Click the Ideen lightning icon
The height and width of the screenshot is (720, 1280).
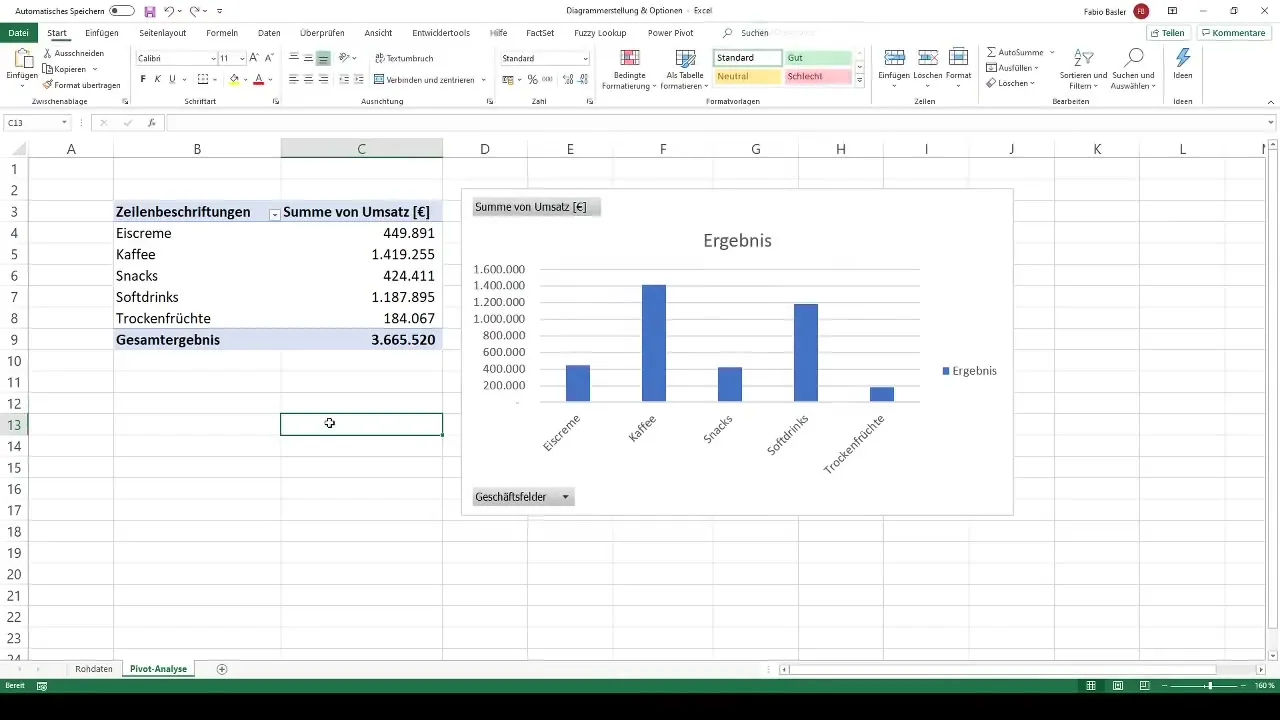(x=1183, y=58)
